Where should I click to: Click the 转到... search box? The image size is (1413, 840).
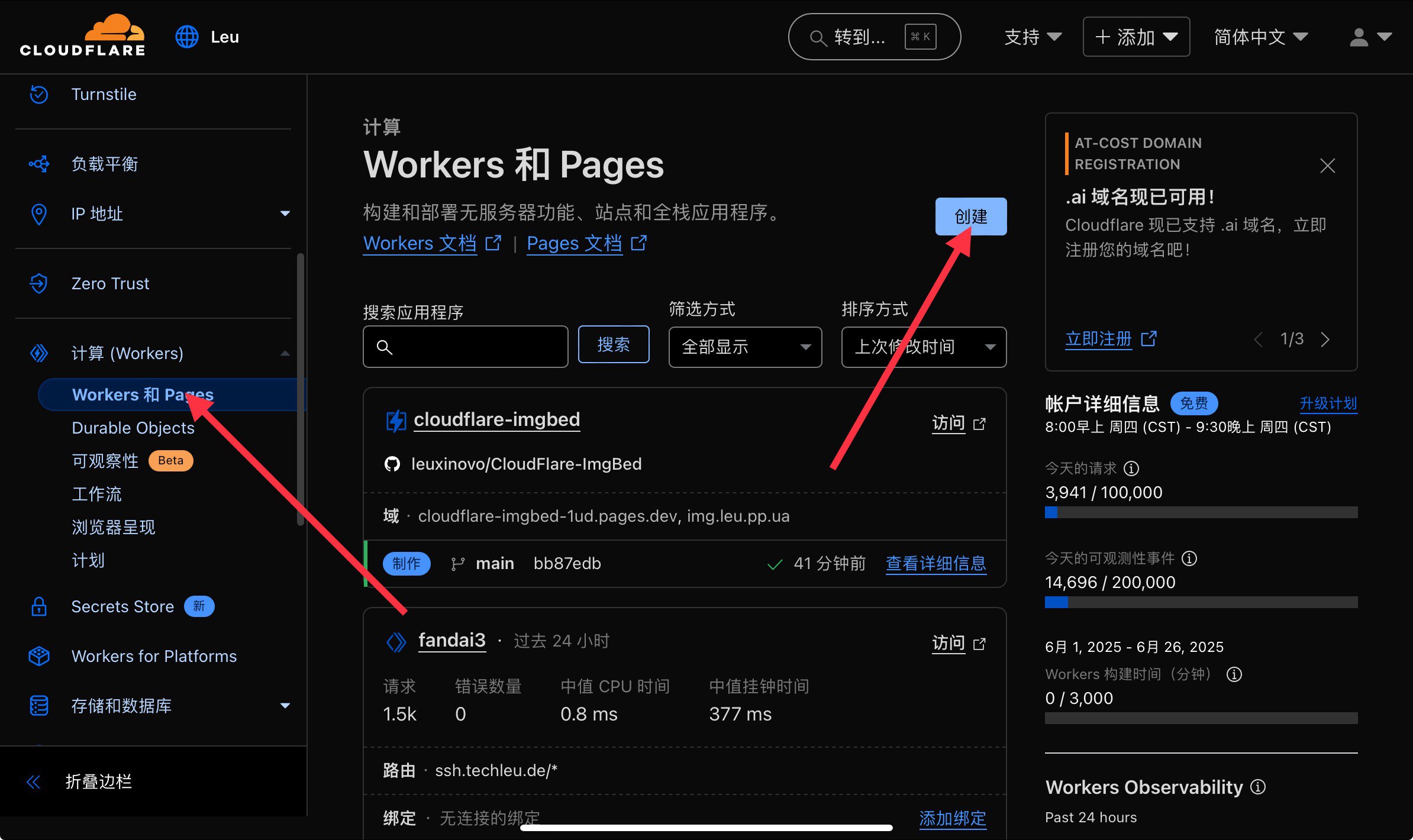(x=875, y=37)
